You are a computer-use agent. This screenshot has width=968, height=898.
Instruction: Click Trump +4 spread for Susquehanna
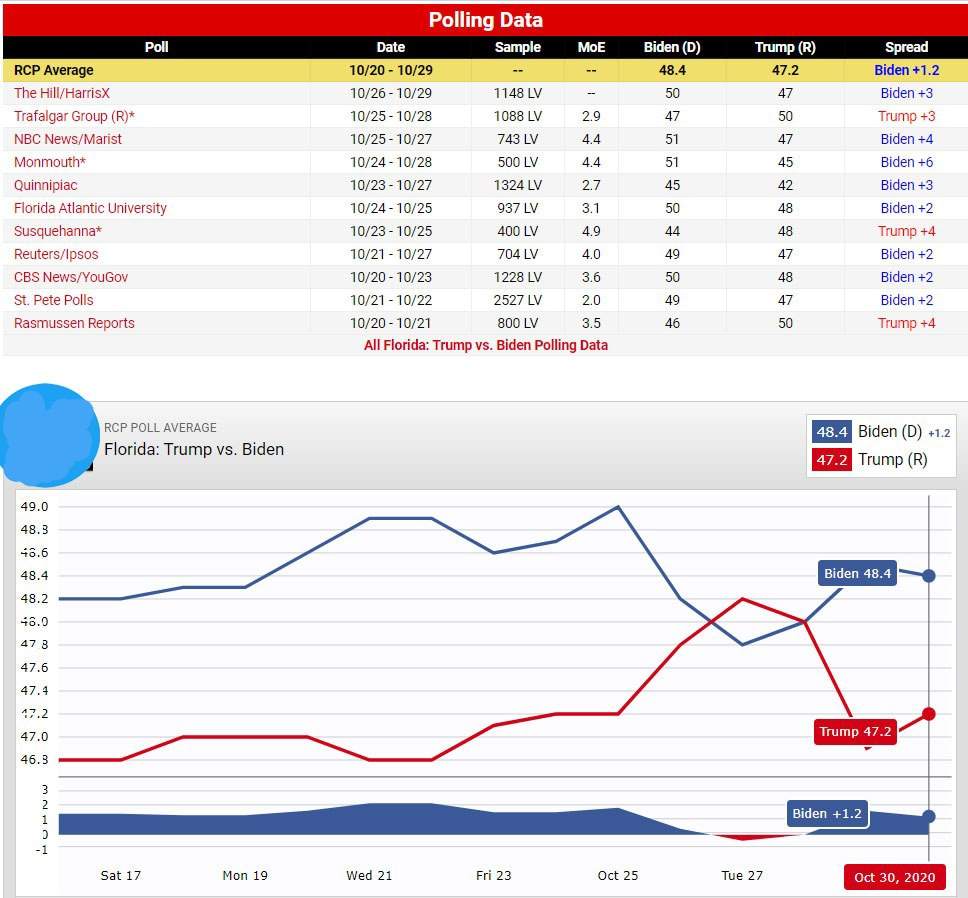906,231
